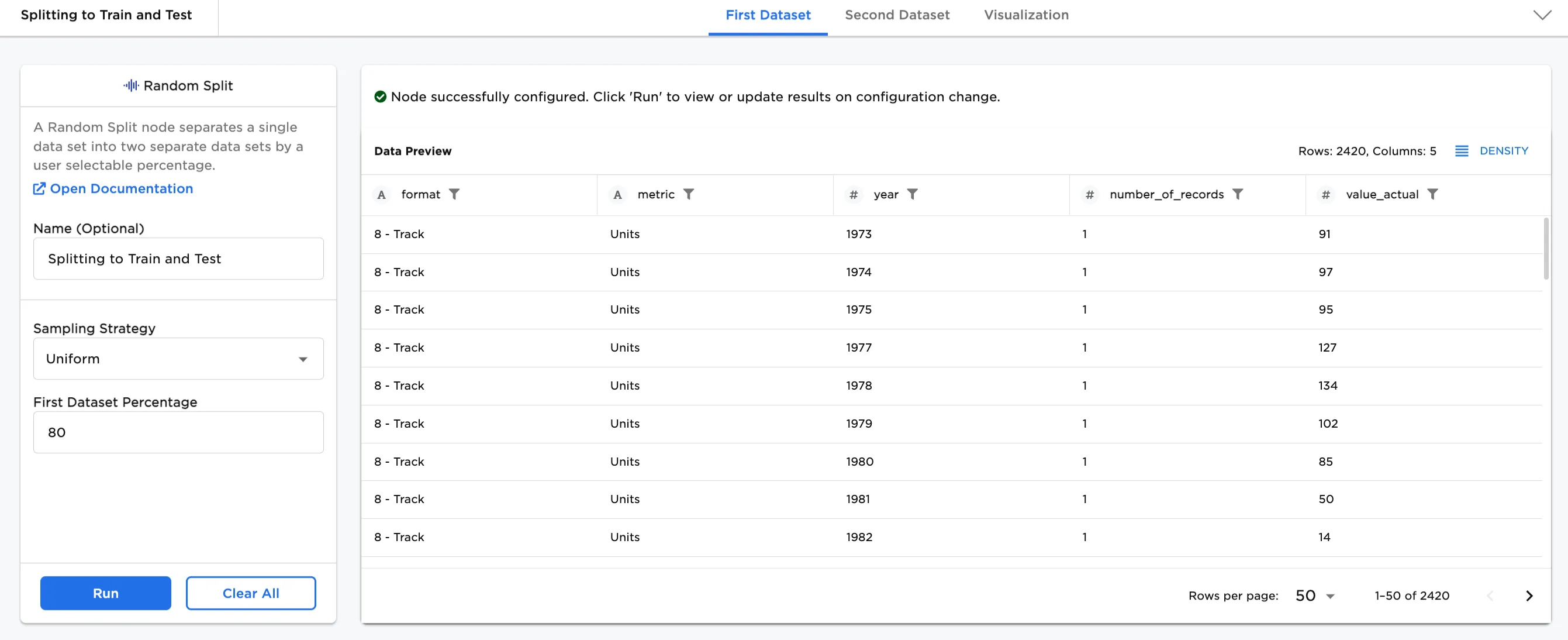
Task: Click the table's vertical scrollbar
Action: (1546, 249)
